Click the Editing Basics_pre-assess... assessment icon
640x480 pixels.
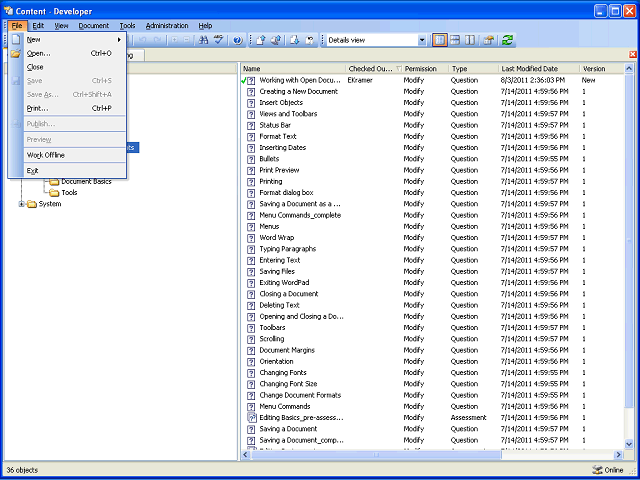pos(252,418)
